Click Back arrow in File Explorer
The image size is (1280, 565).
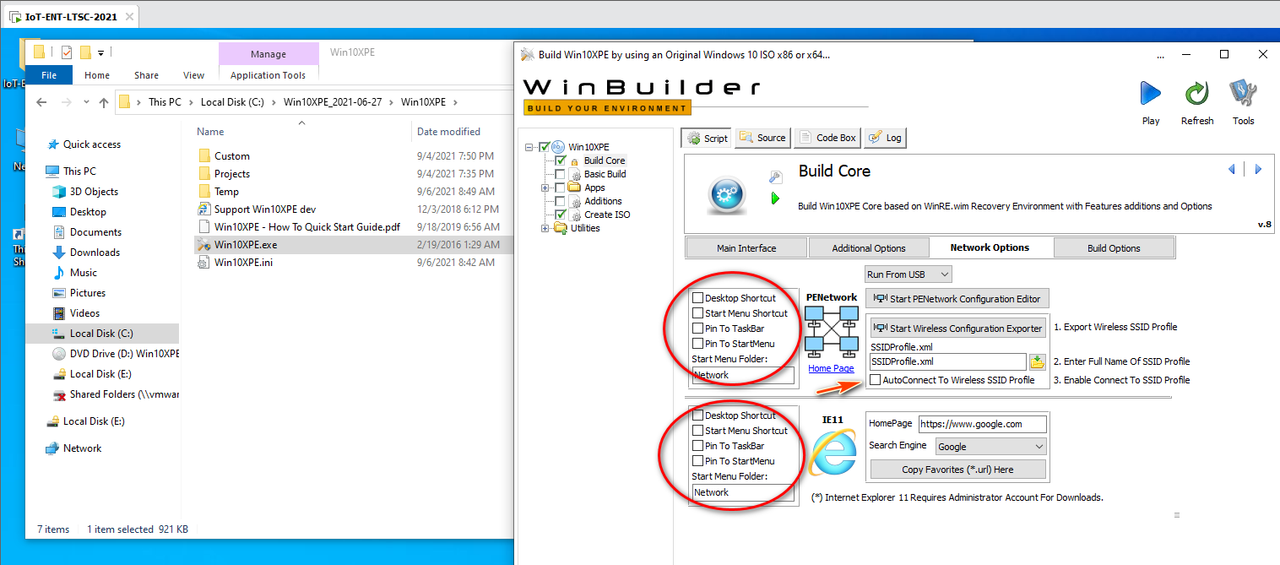pos(41,102)
